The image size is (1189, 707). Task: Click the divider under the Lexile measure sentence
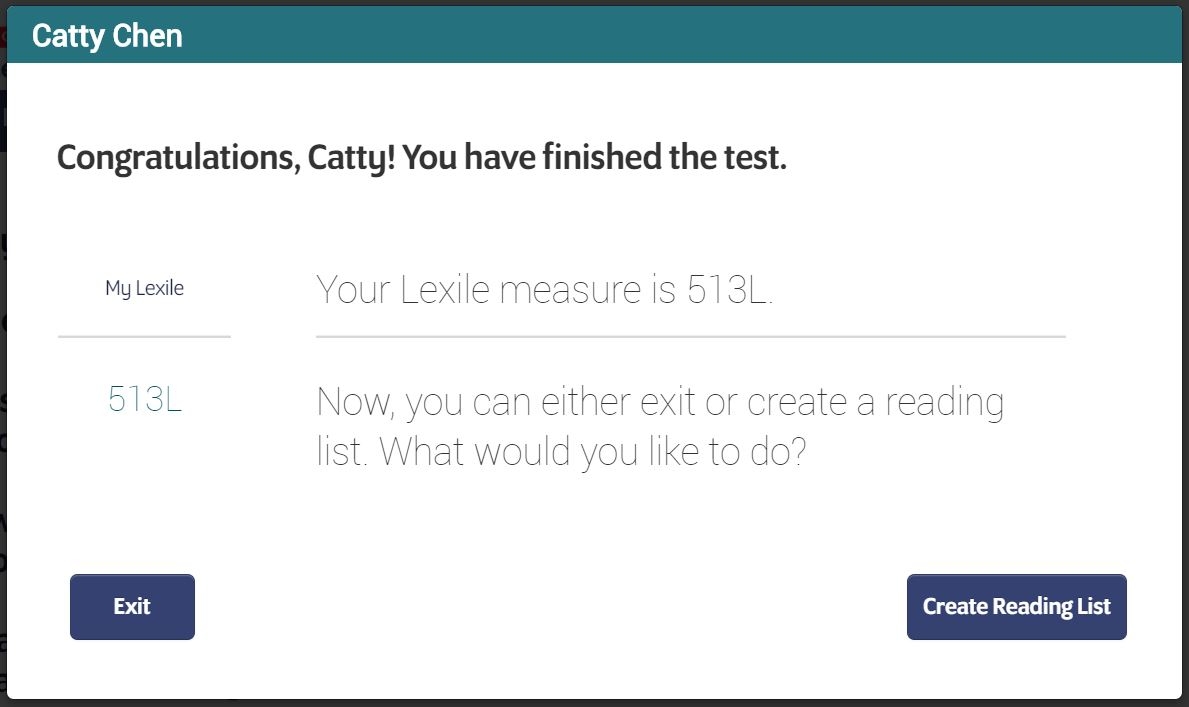point(690,337)
